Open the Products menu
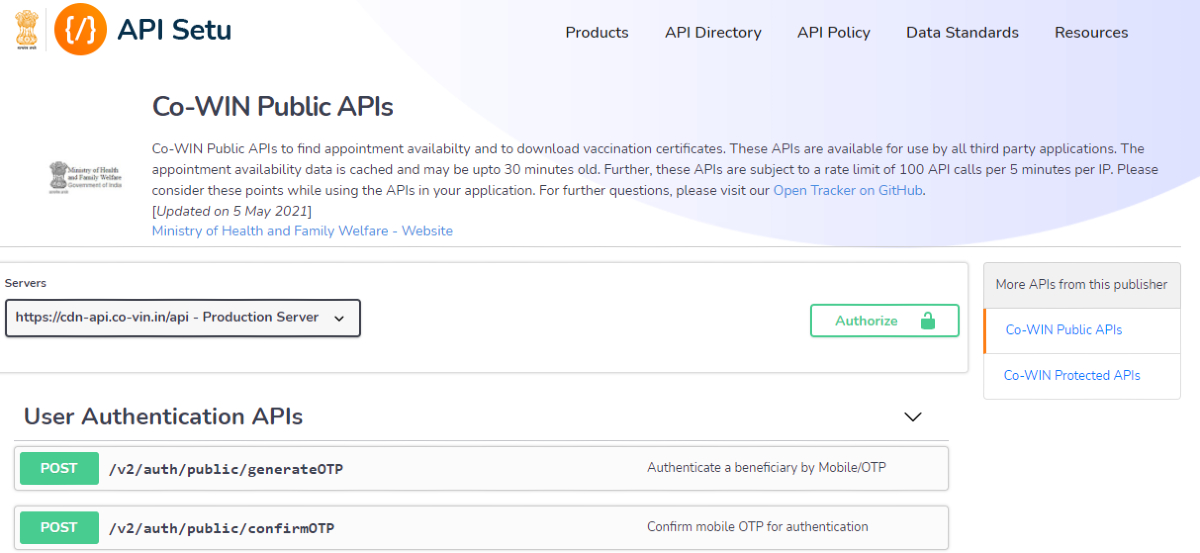The width and height of the screenshot is (1200, 553). [x=597, y=33]
